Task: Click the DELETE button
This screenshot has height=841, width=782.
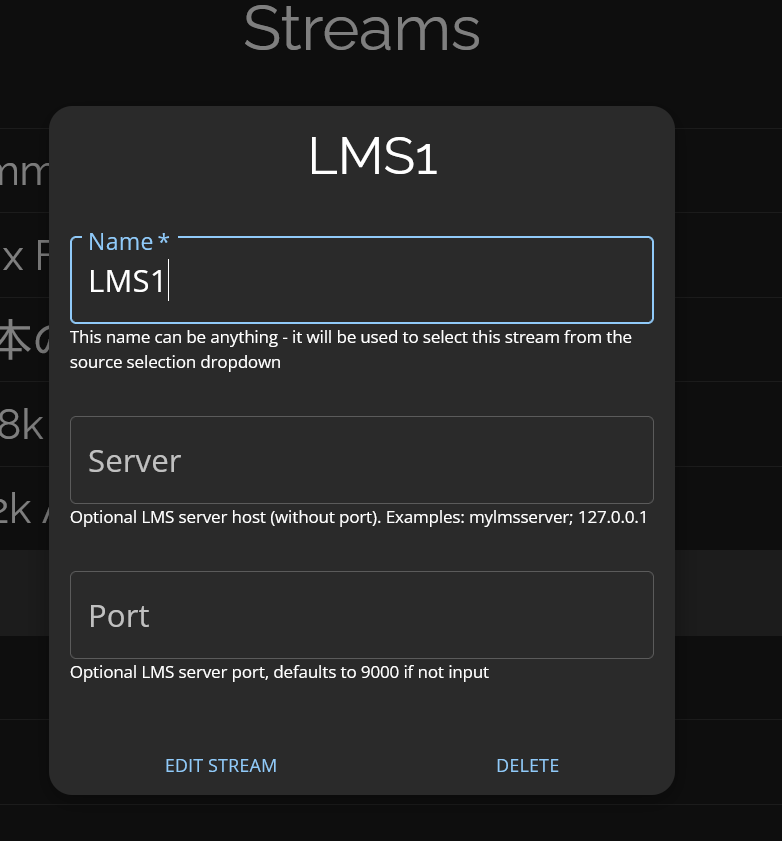Action: tap(528, 766)
